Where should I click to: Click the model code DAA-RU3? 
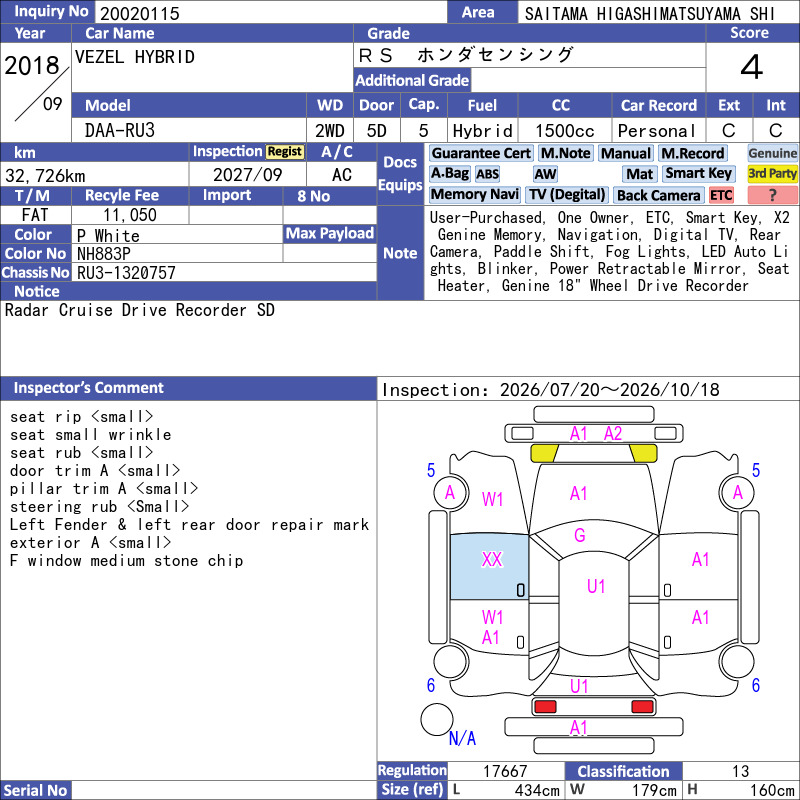[x=120, y=131]
